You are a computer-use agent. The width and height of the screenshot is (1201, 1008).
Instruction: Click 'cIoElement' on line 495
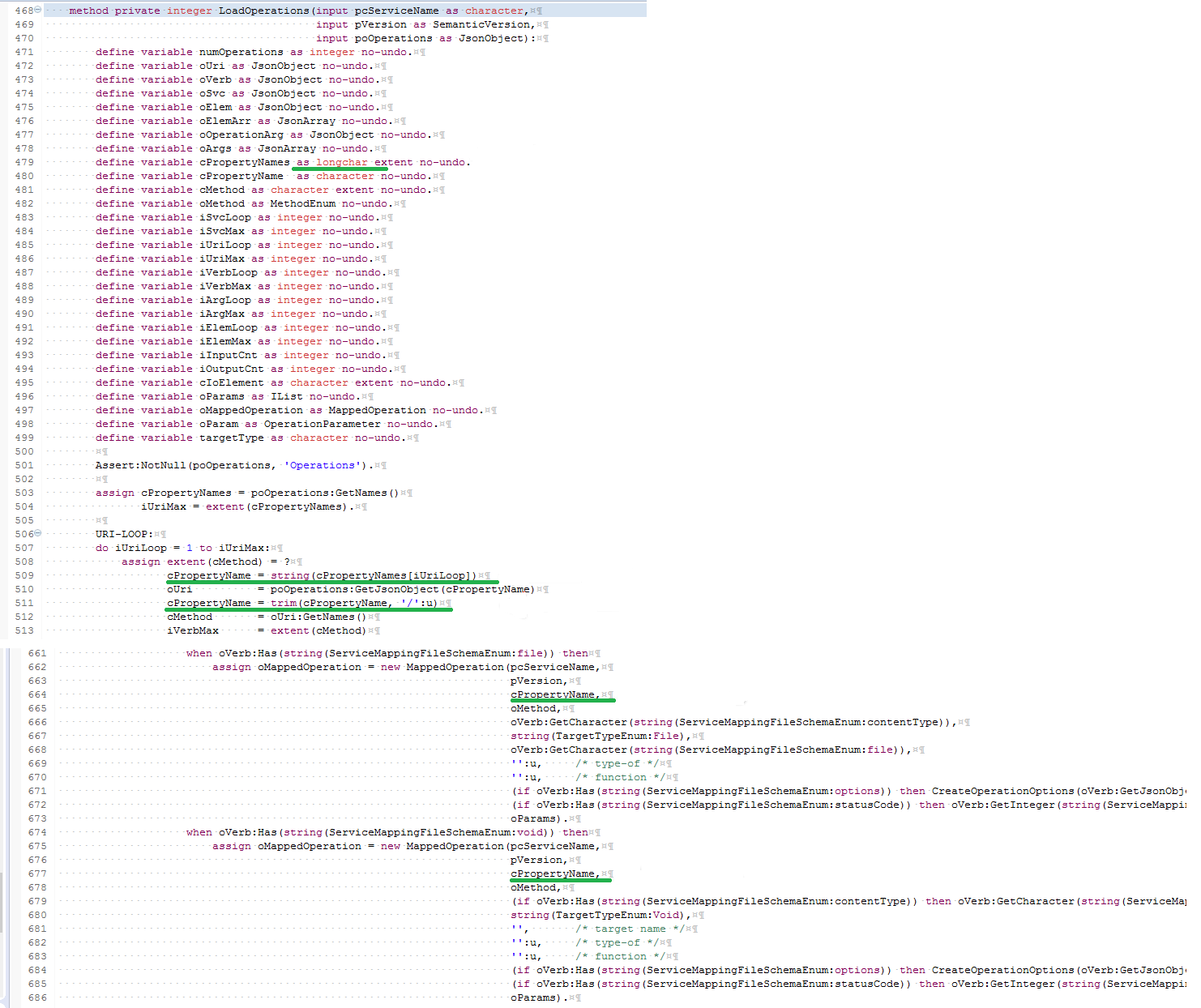pyautogui.click(x=232, y=382)
